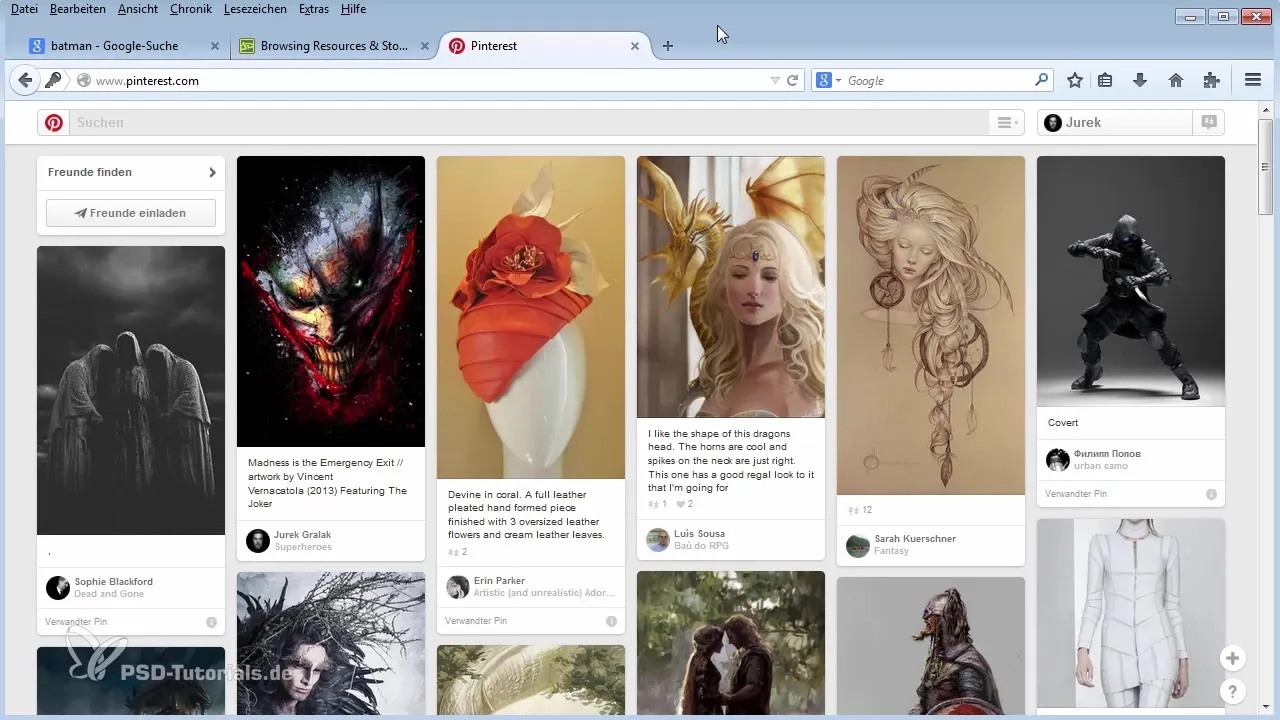Open the coral leather hat pin image
The width and height of the screenshot is (1280, 720).
tap(531, 317)
